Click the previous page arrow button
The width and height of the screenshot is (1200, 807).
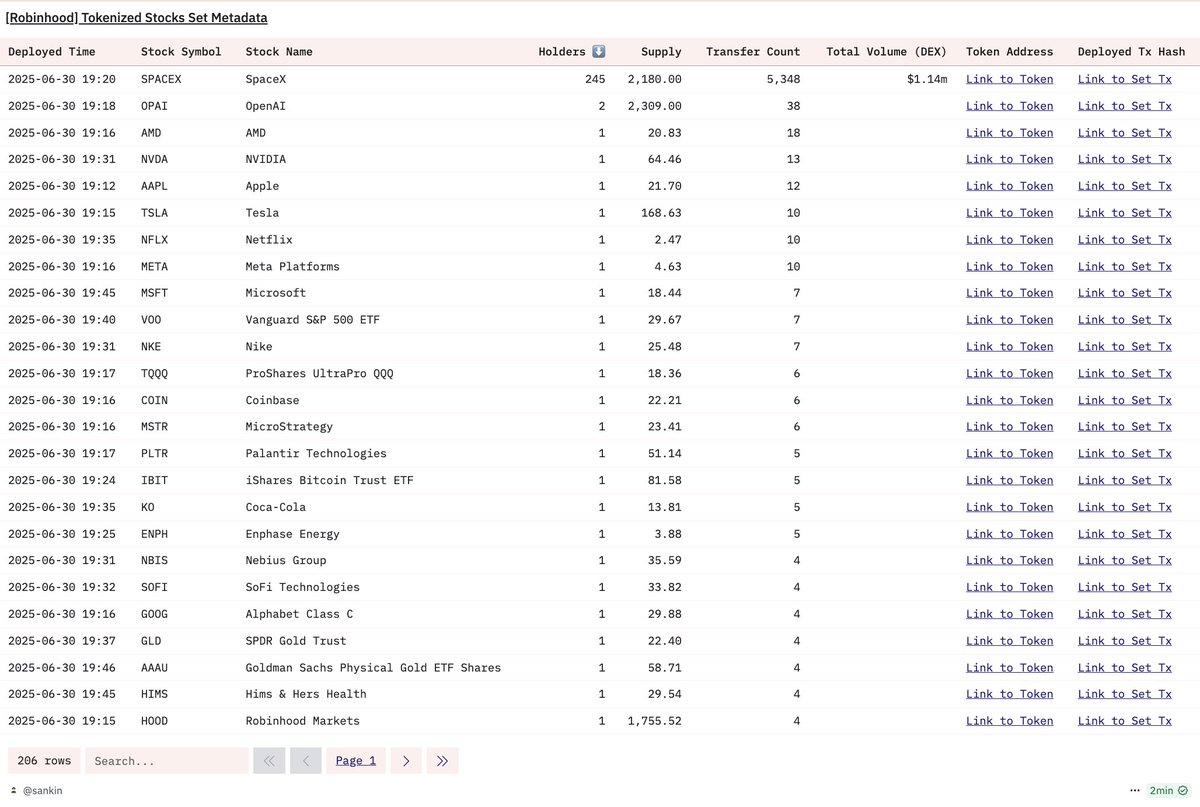click(305, 760)
